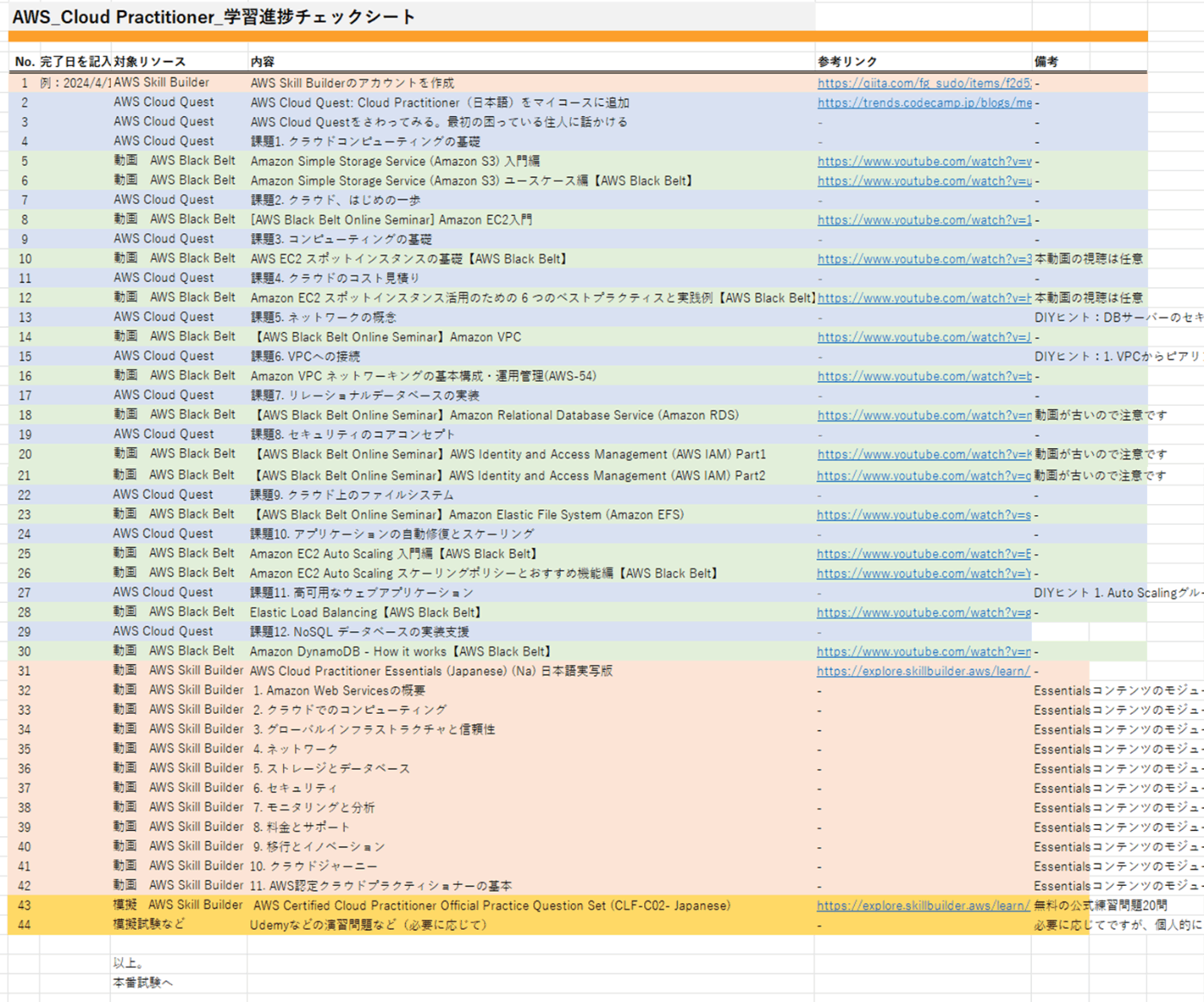
Task: Open the YouTube link for Elastic Load Balancing
Action: tap(924, 612)
